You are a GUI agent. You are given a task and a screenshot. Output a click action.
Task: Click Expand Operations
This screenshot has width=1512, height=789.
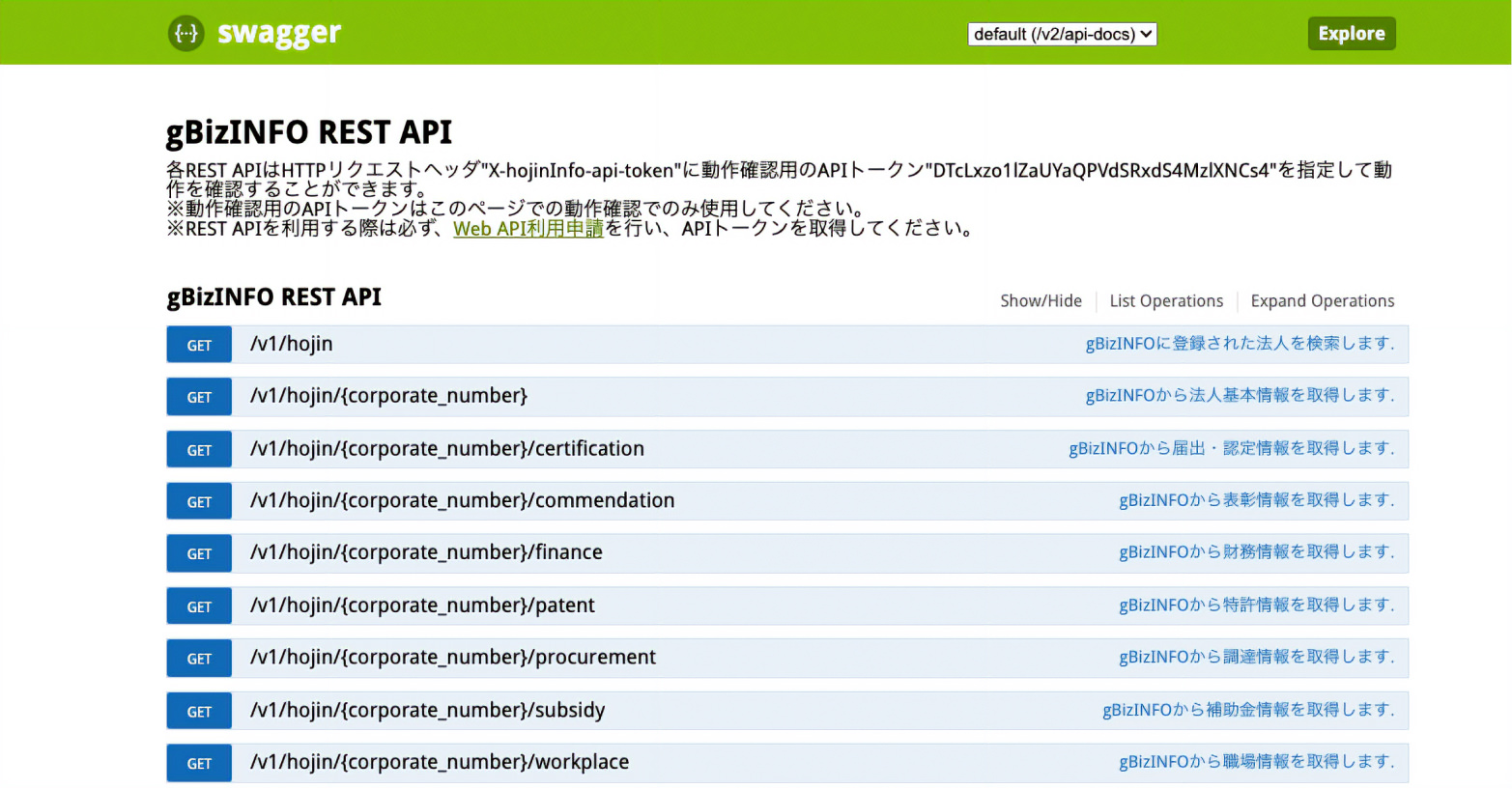pyautogui.click(x=1323, y=301)
